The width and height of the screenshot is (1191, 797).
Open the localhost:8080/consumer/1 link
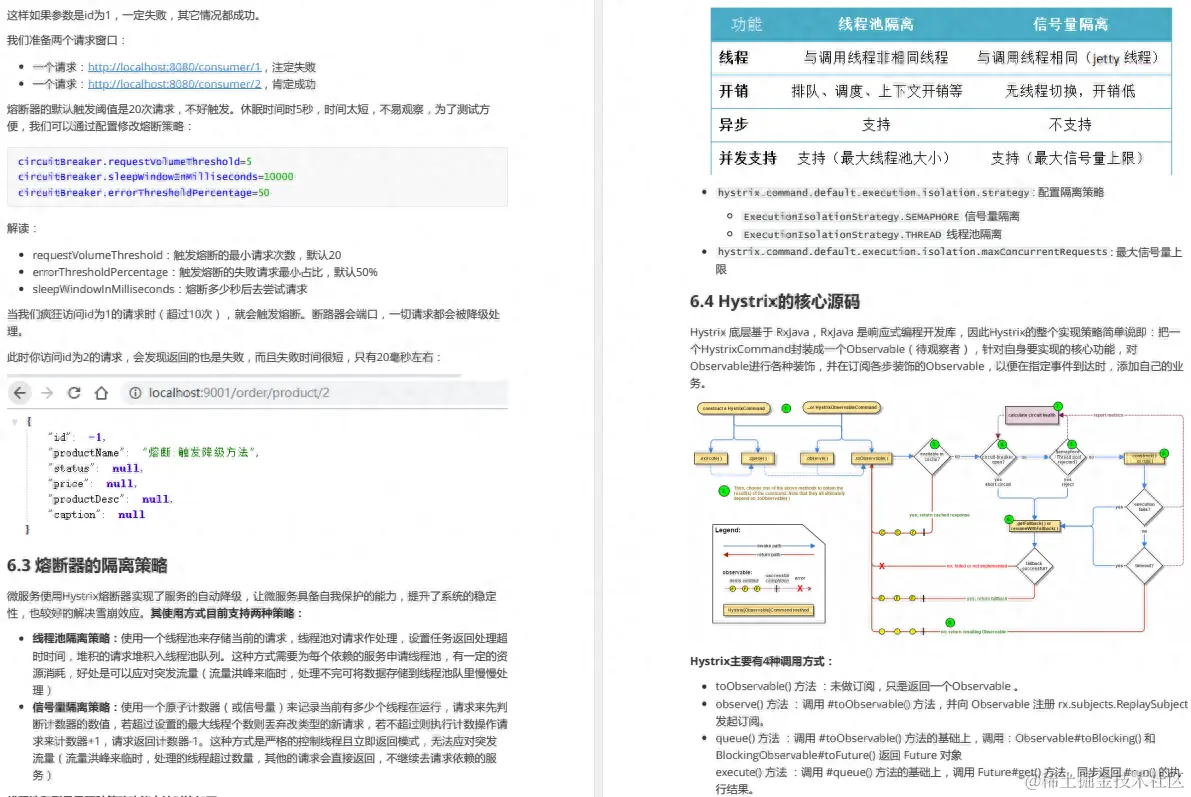tap(174, 67)
